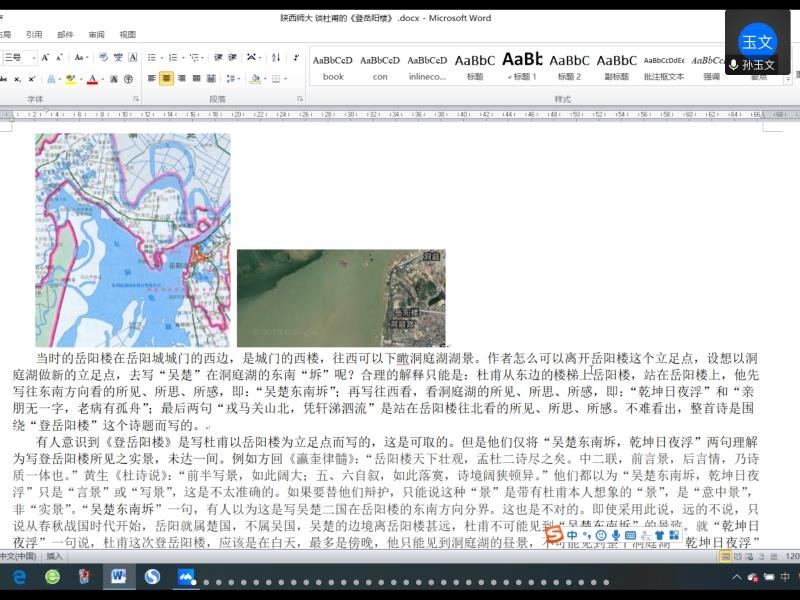This screenshot has width=800, height=600.
Task: Switch to the 审阅 ribbon tab
Action: (96, 34)
